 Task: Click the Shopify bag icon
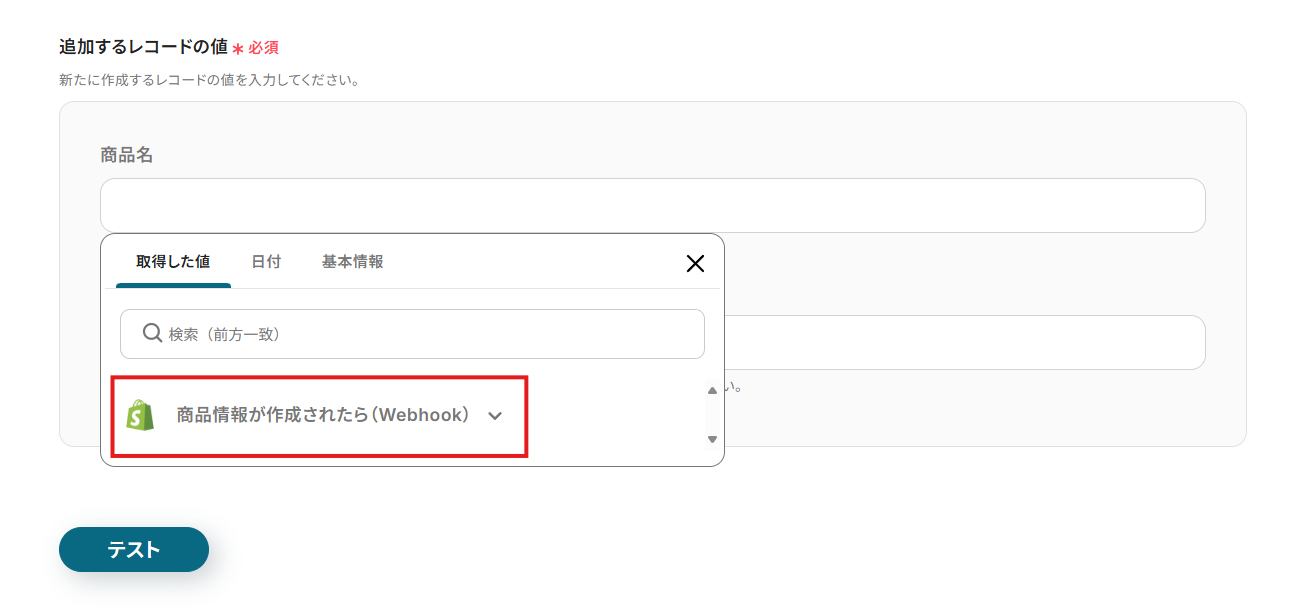(141, 416)
